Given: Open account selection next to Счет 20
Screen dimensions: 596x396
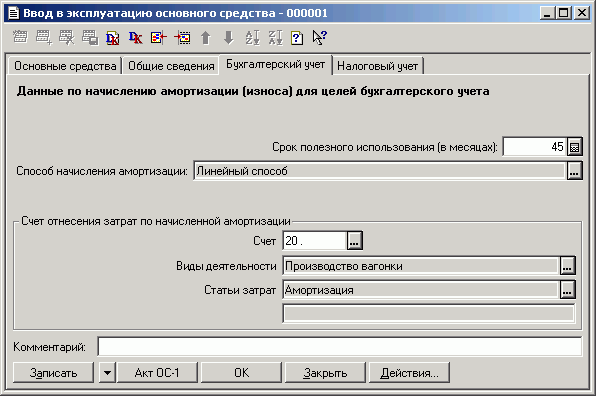Looking at the screenshot, I should 354,241.
